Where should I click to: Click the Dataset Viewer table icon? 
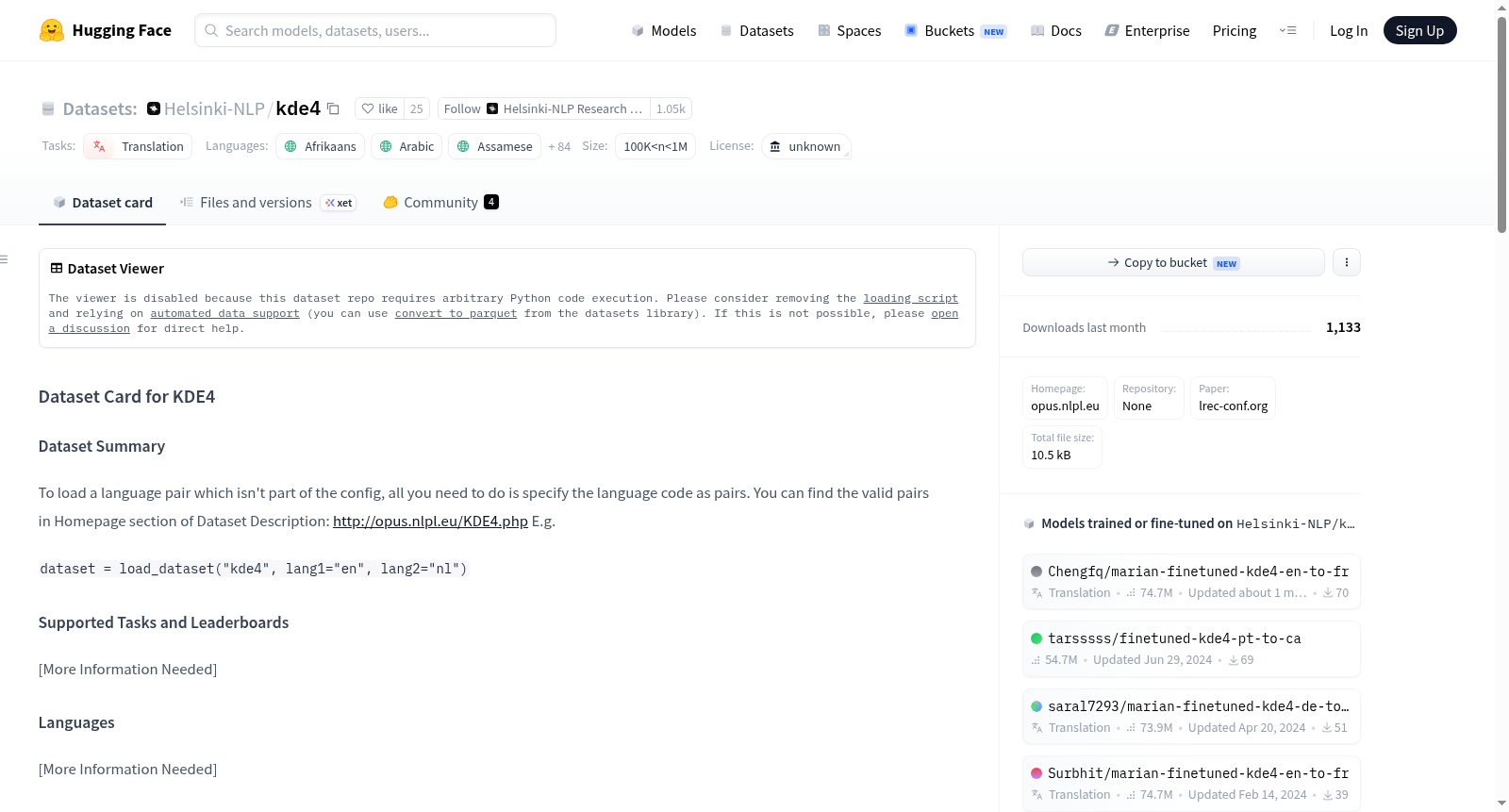(x=57, y=269)
